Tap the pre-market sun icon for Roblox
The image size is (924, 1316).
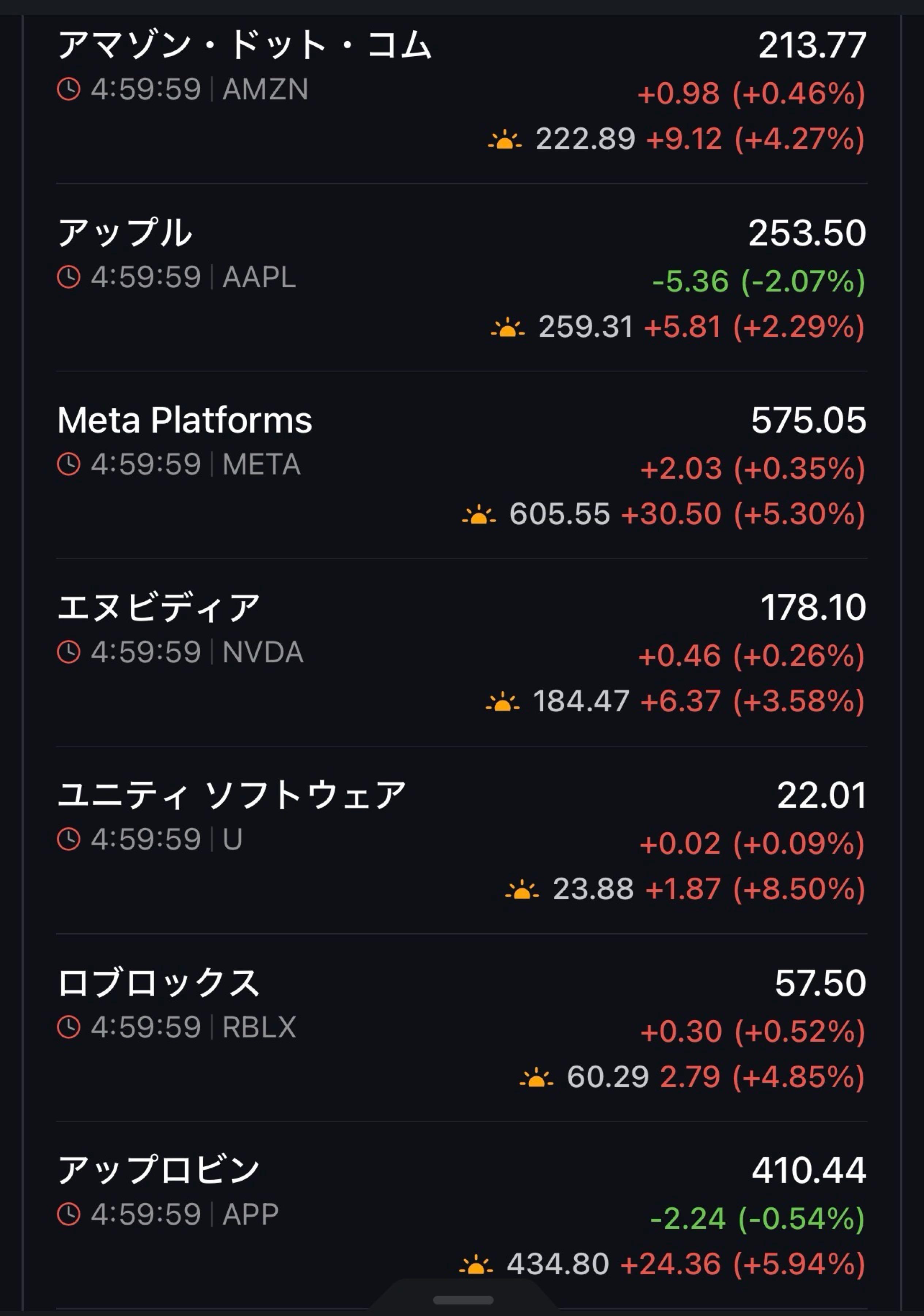click(x=536, y=1078)
